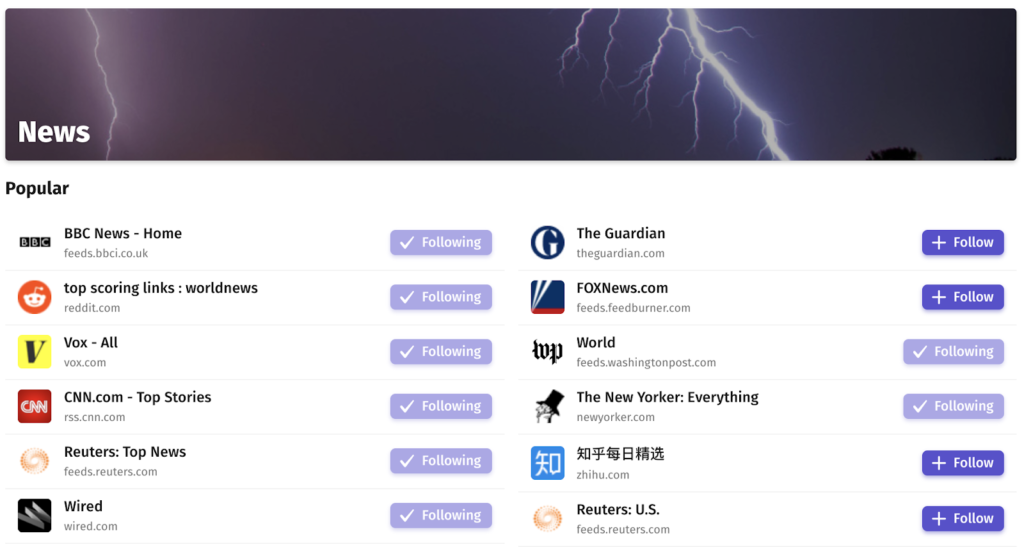Click the Popular section heading
Screen dimensions: 1024x547
coord(37,189)
